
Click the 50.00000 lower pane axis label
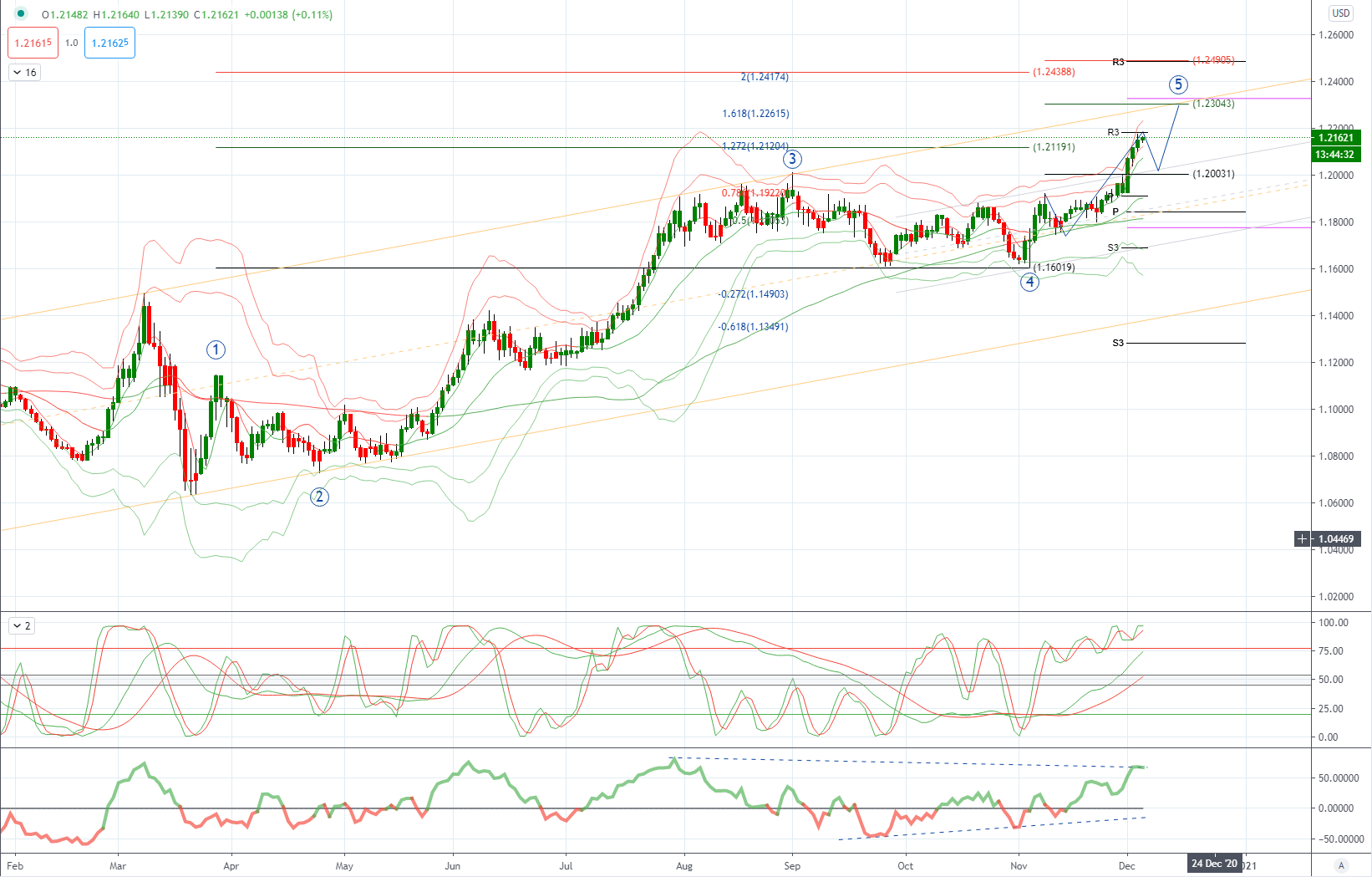coord(1339,778)
